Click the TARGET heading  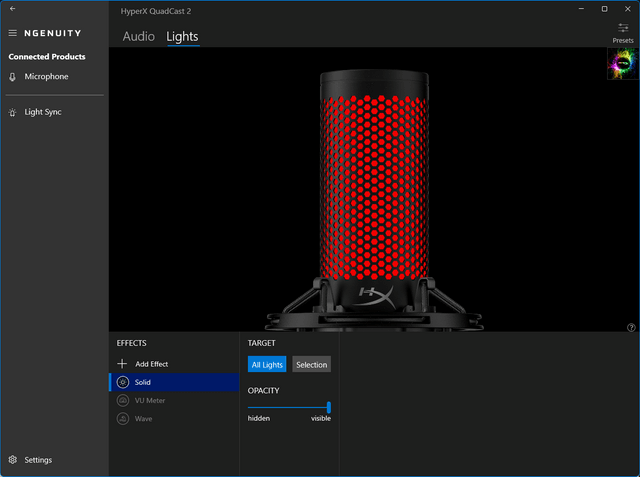[261, 343]
